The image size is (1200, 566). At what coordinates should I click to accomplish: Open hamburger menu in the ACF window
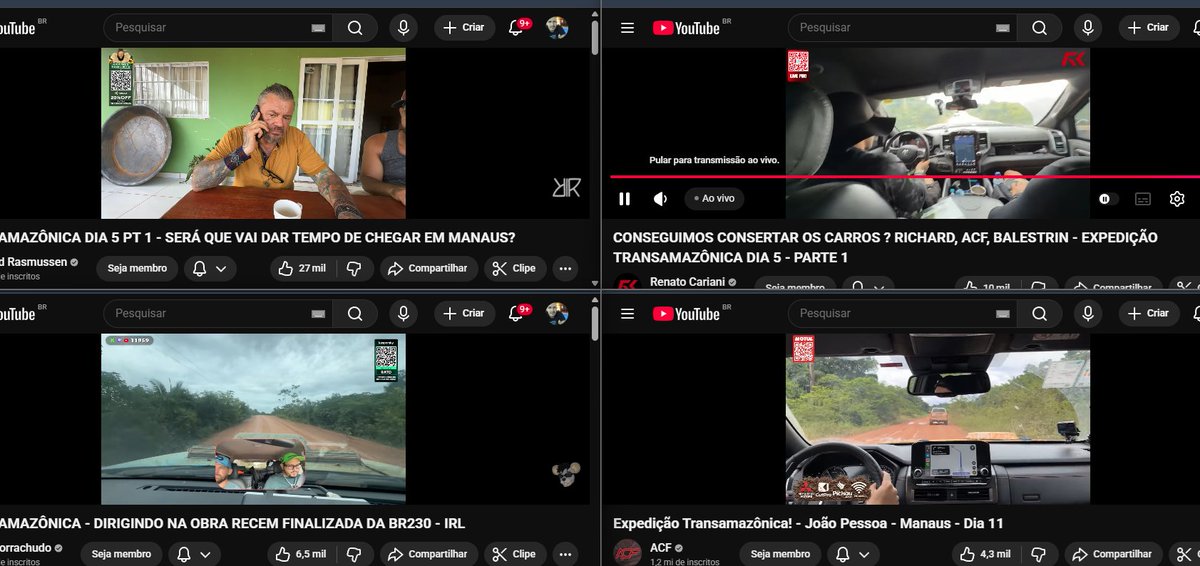click(627, 314)
